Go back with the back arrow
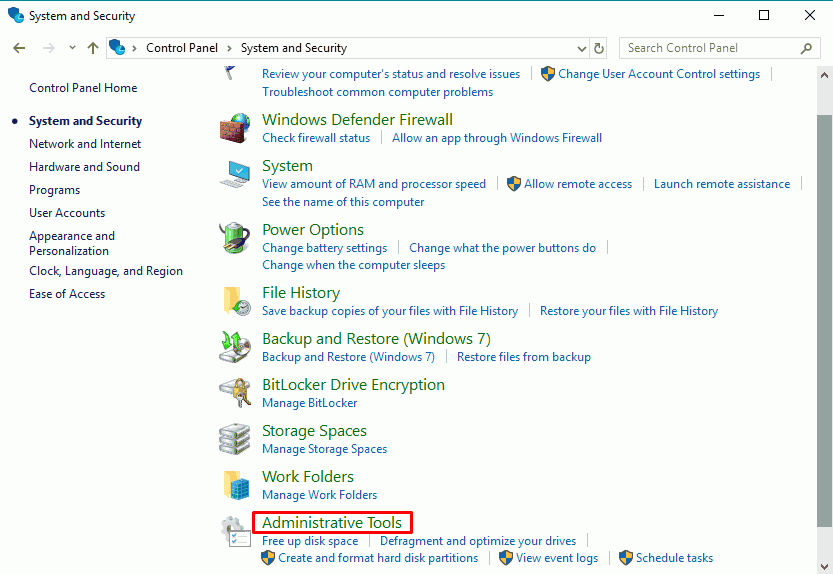 19,48
